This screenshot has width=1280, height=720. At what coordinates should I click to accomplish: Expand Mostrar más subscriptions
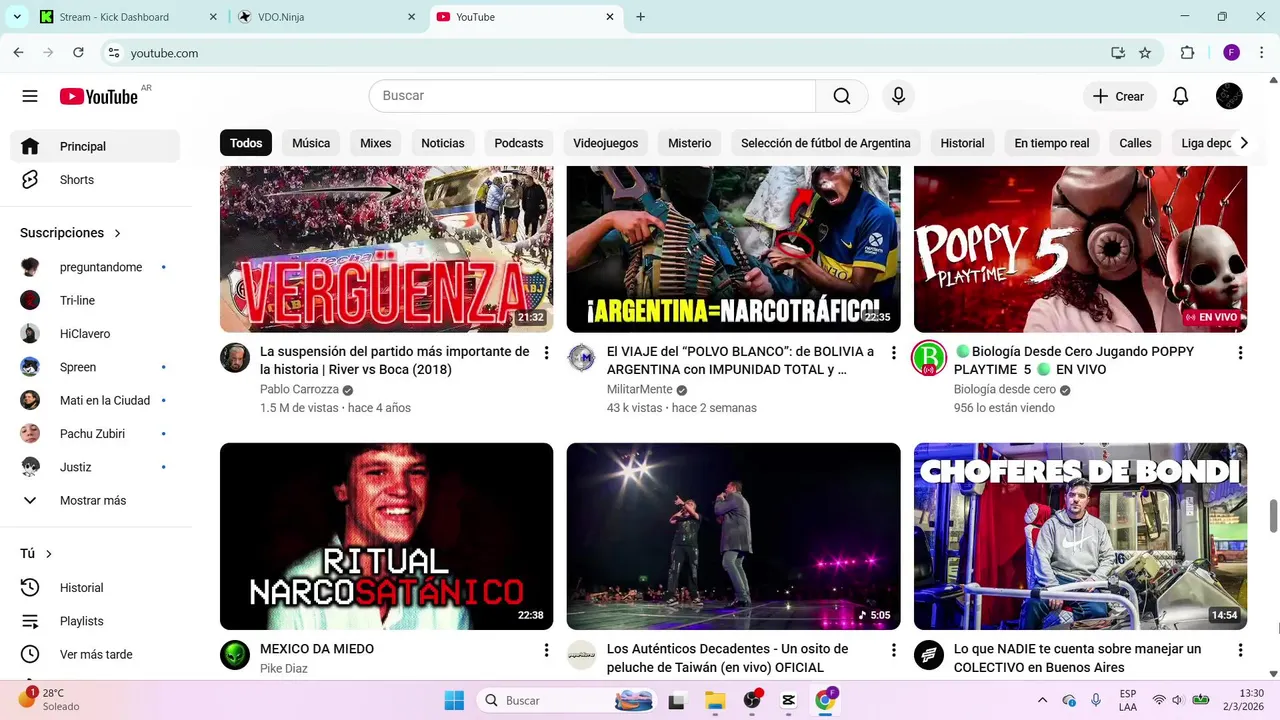pyautogui.click(x=95, y=501)
